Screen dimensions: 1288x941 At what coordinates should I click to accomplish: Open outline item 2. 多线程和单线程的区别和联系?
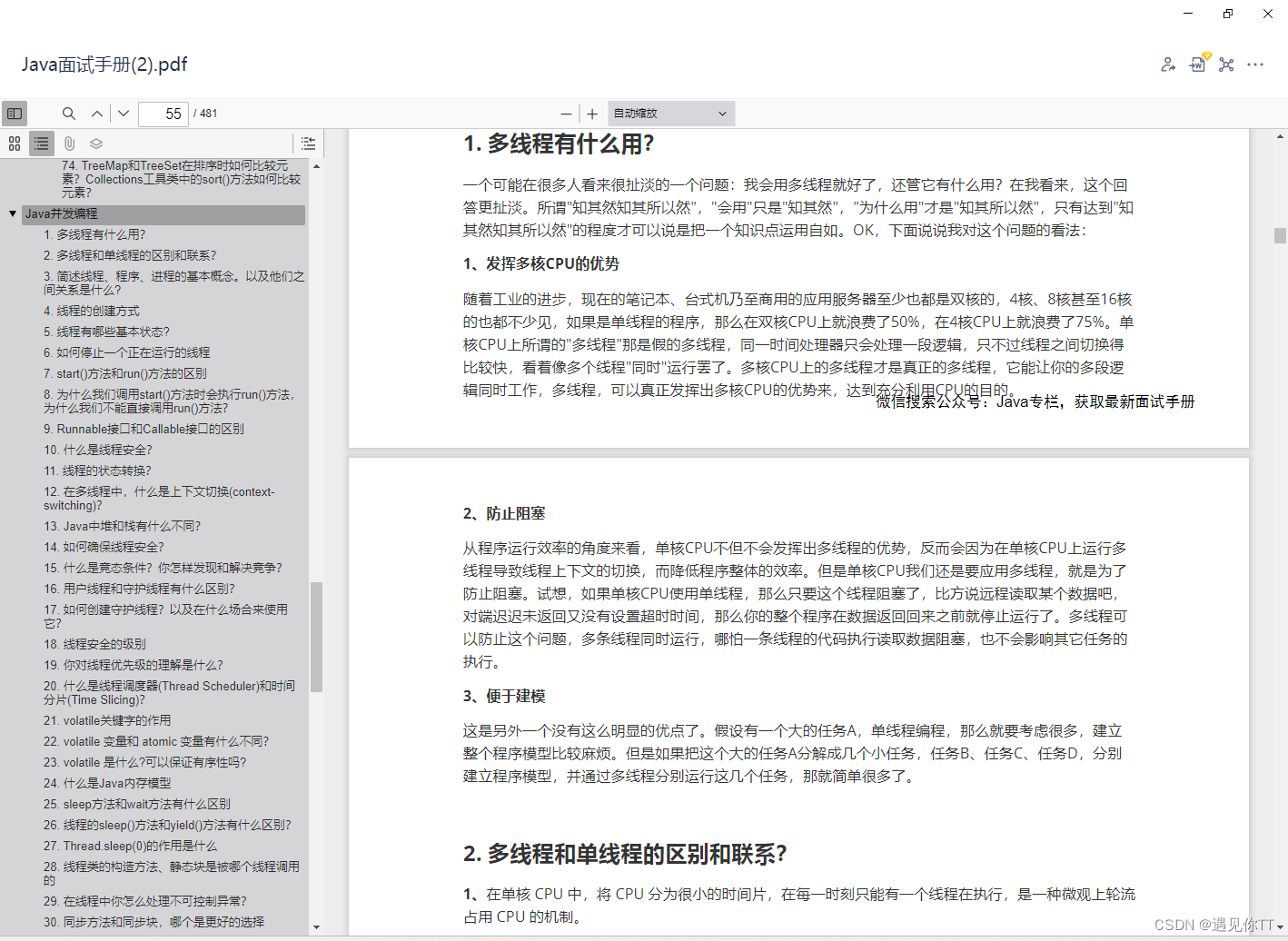(130, 255)
